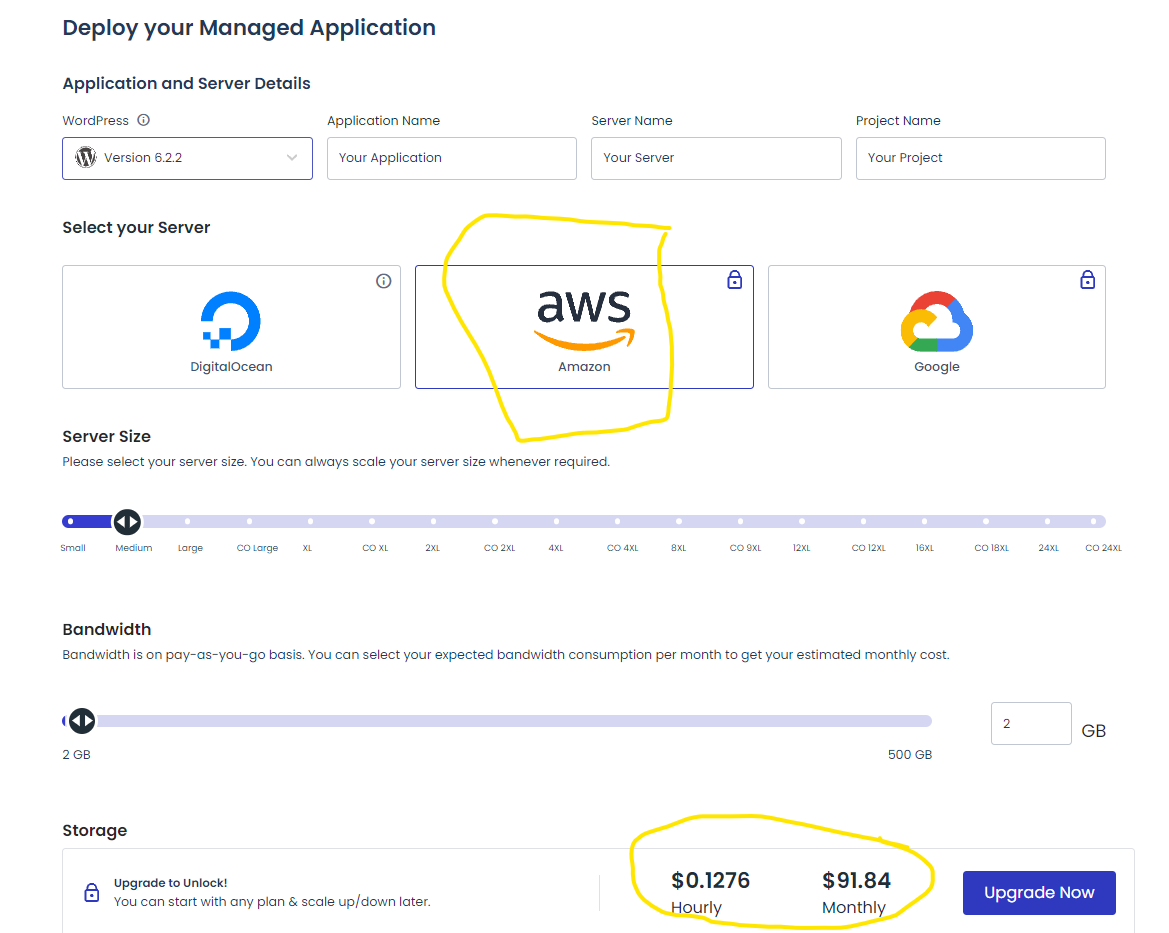
Task: Select XL server size on slider
Action: point(310,521)
